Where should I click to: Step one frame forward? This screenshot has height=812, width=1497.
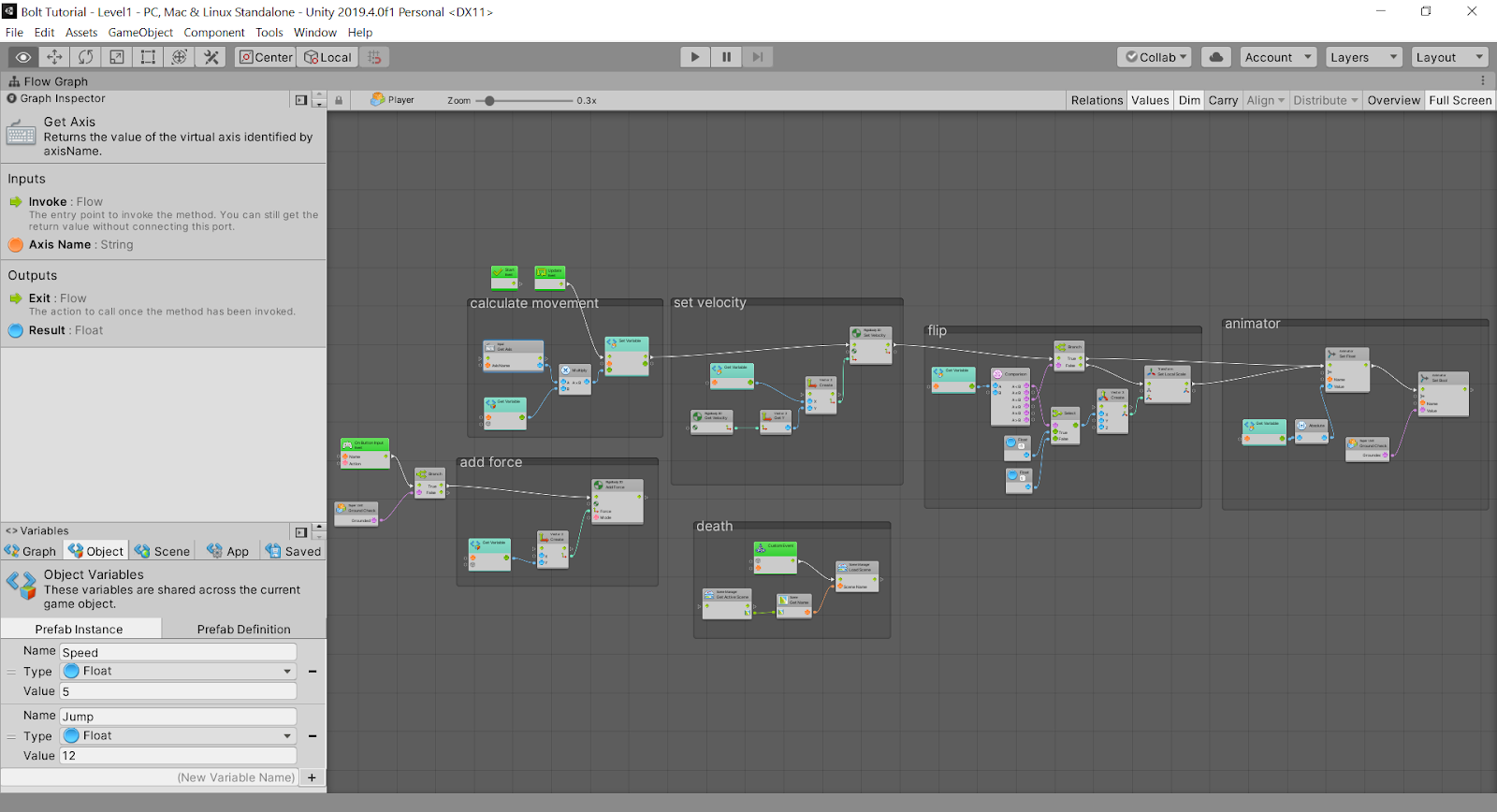point(758,57)
